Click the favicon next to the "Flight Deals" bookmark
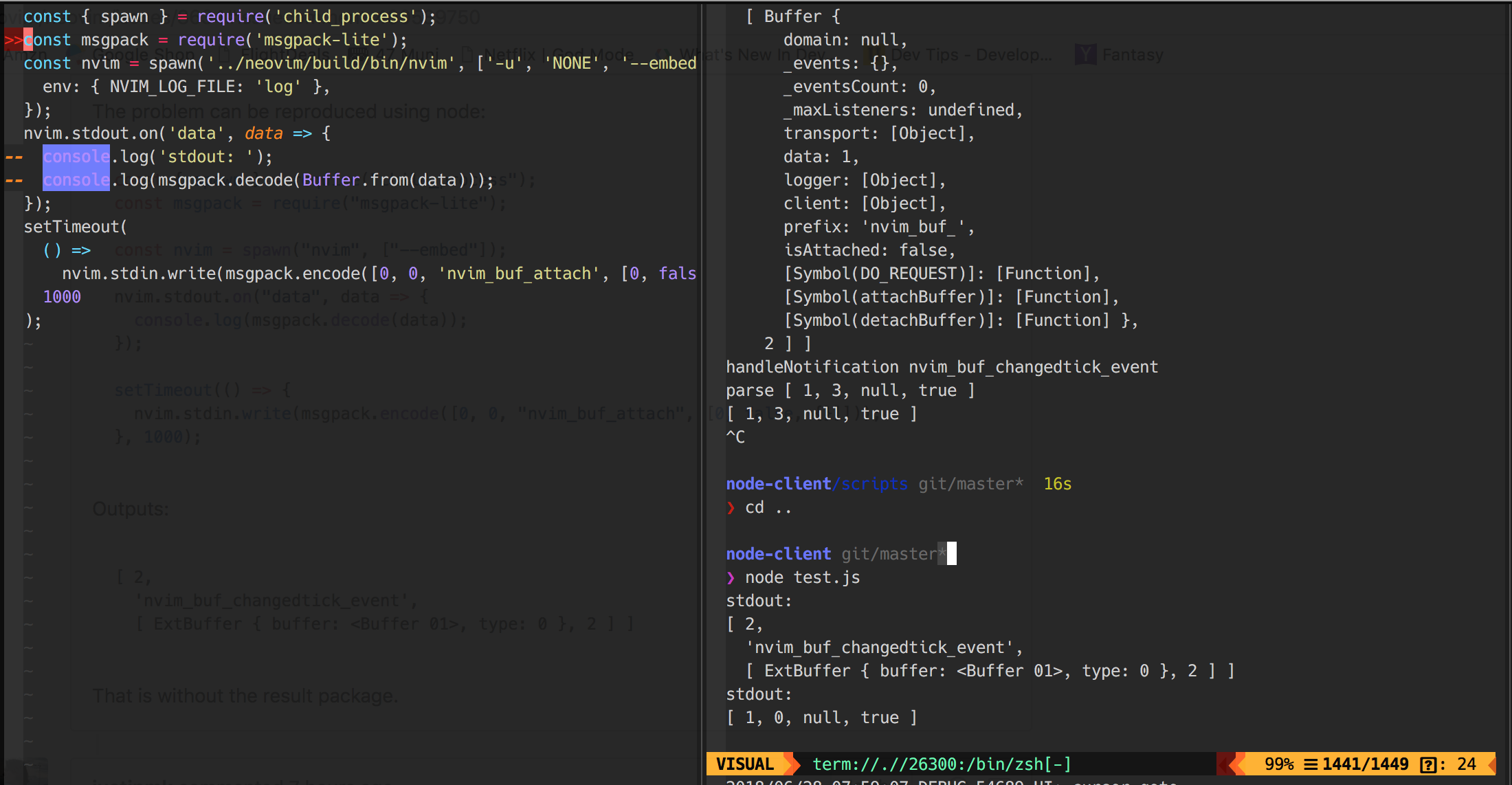 pos(225,54)
